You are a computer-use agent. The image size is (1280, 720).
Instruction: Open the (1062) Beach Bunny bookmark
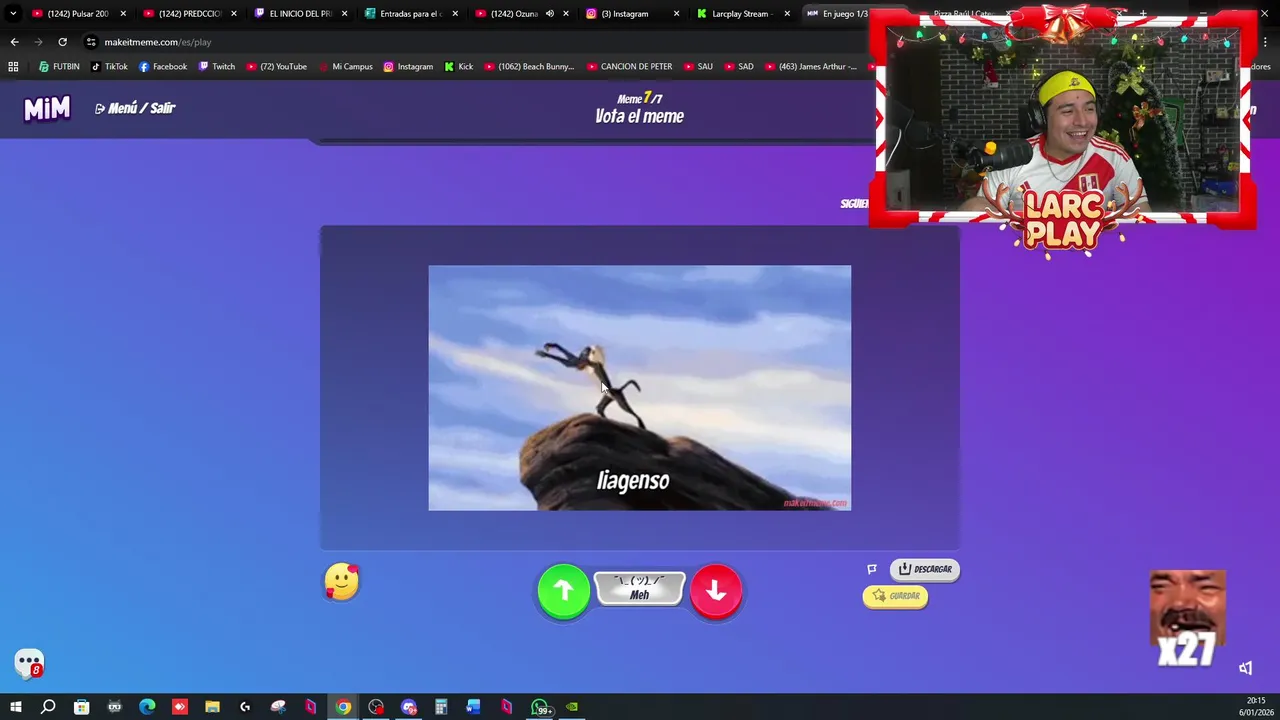529,67
